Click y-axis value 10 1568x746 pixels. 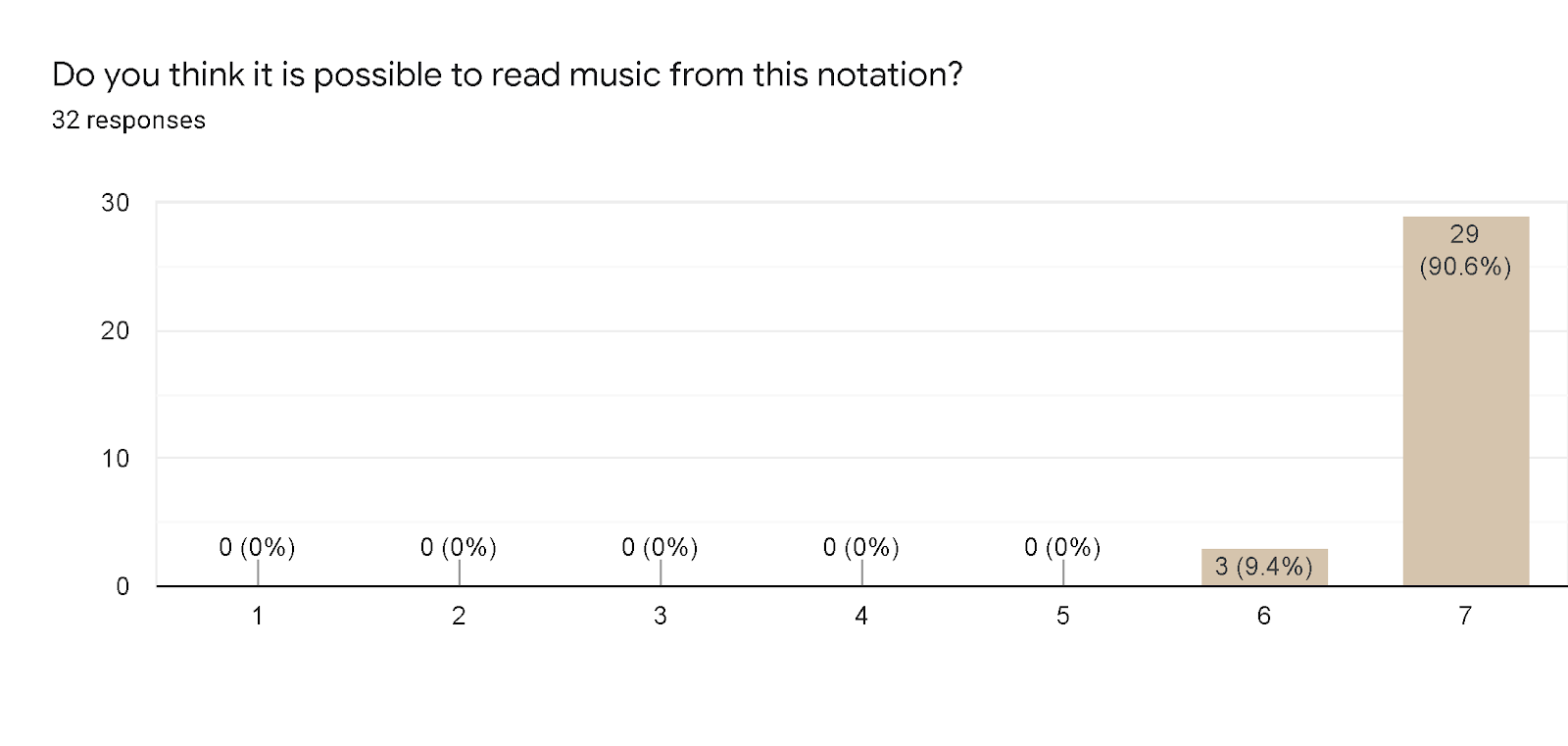115,459
